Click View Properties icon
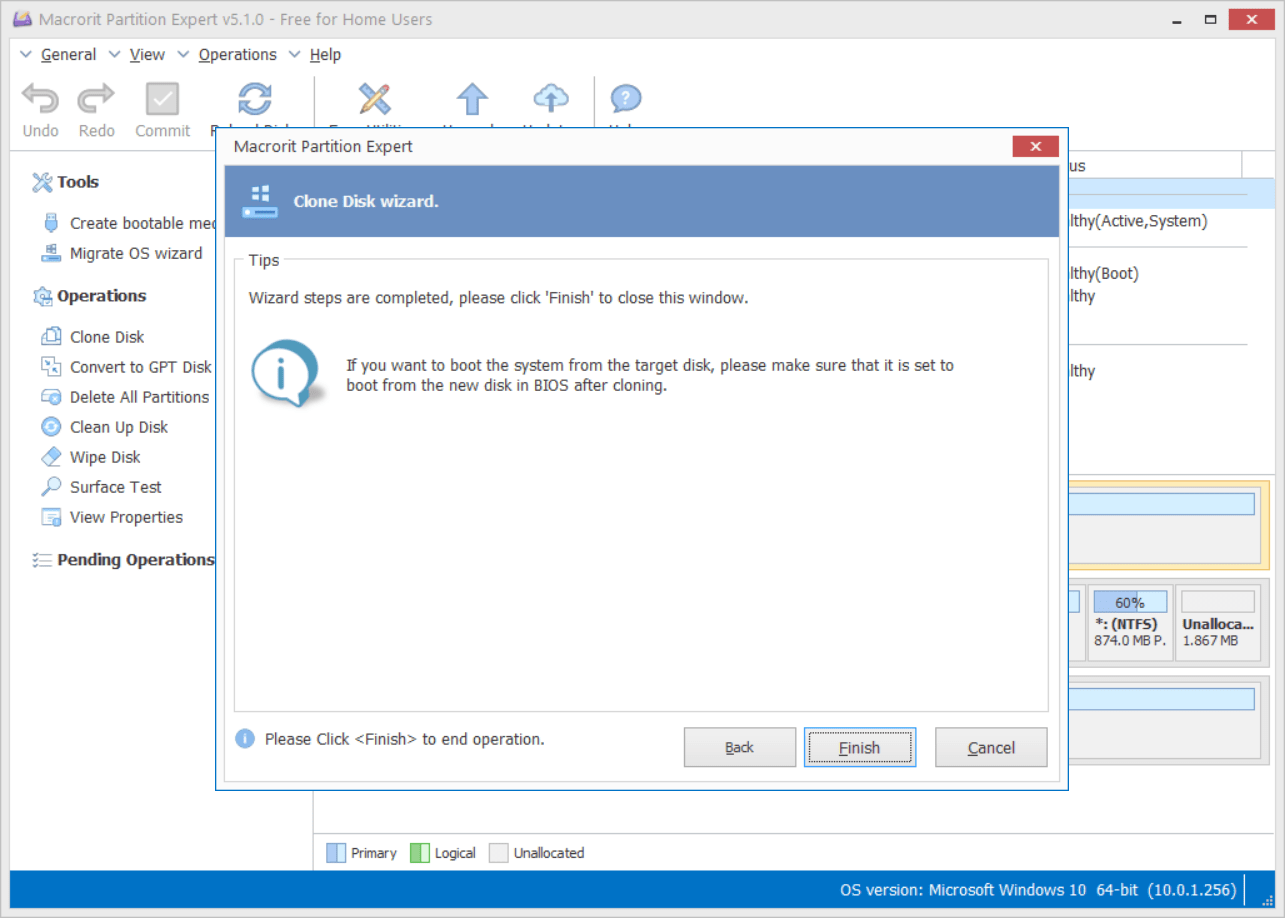This screenshot has height=918, width=1285. click(x=51, y=517)
